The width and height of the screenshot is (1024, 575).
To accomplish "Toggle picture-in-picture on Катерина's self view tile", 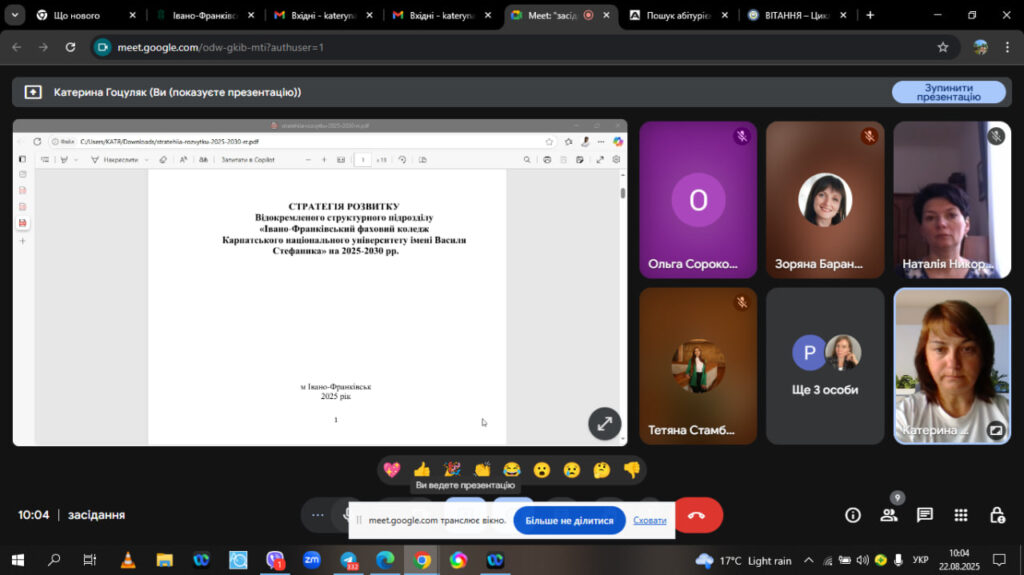I will pos(995,431).
